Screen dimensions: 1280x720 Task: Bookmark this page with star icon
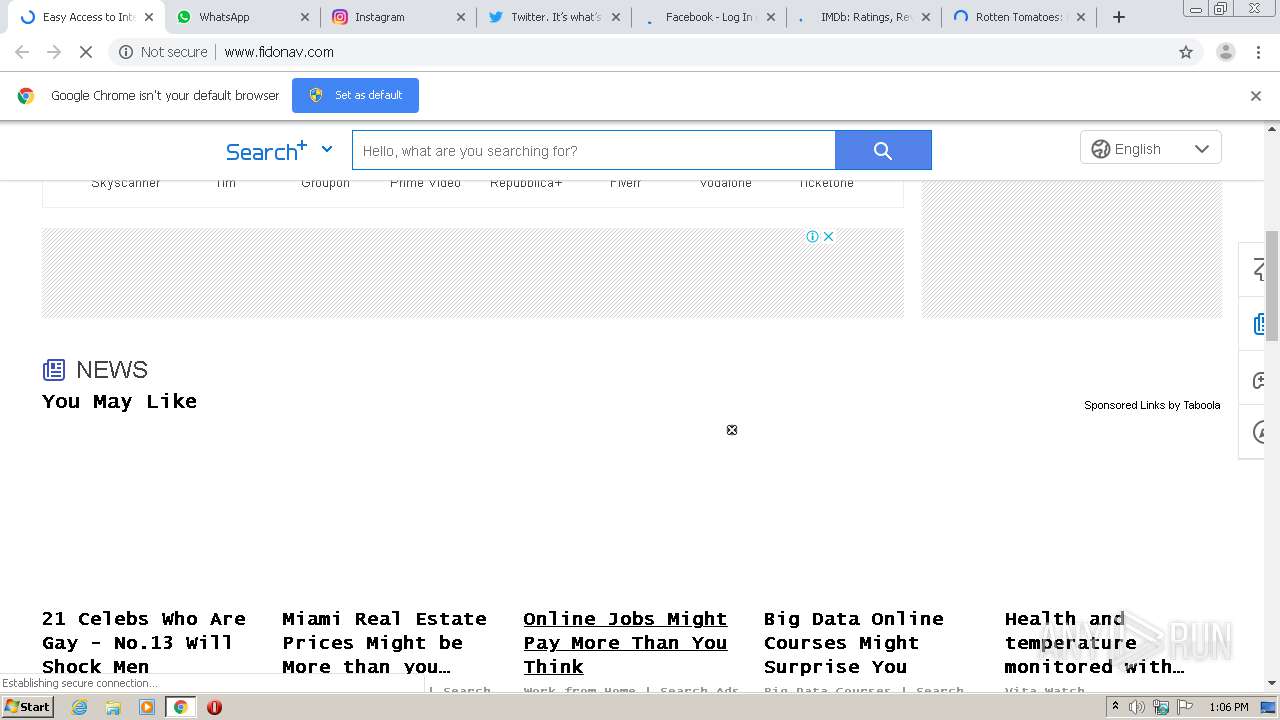click(1186, 52)
